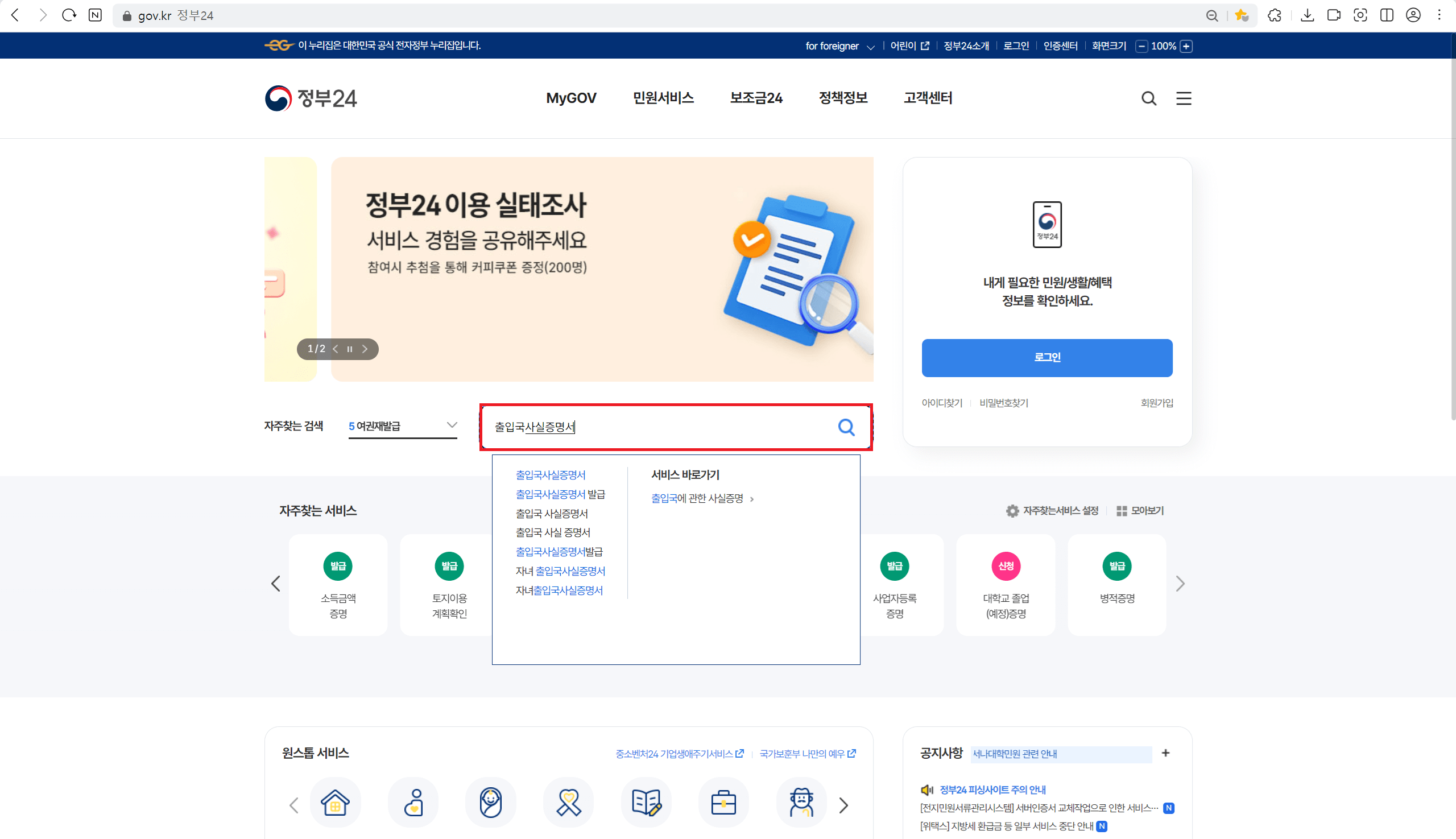This screenshot has width=1456, height=839.
Task: Pause the banner slideshow
Action: (350, 349)
